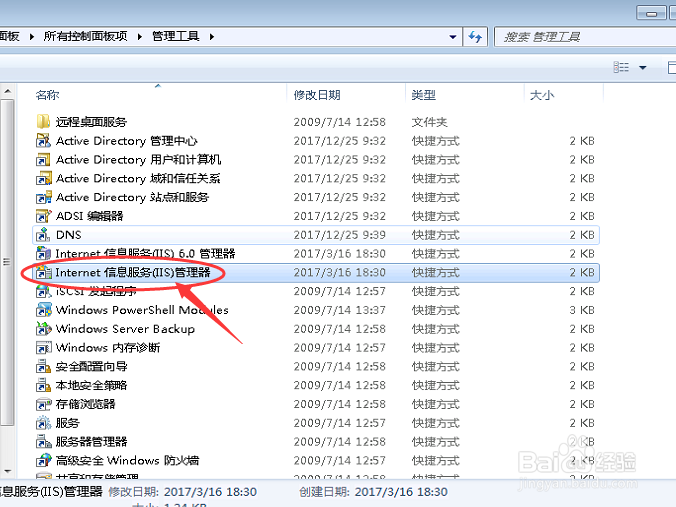Click 本地安全策略 name

tap(91, 385)
